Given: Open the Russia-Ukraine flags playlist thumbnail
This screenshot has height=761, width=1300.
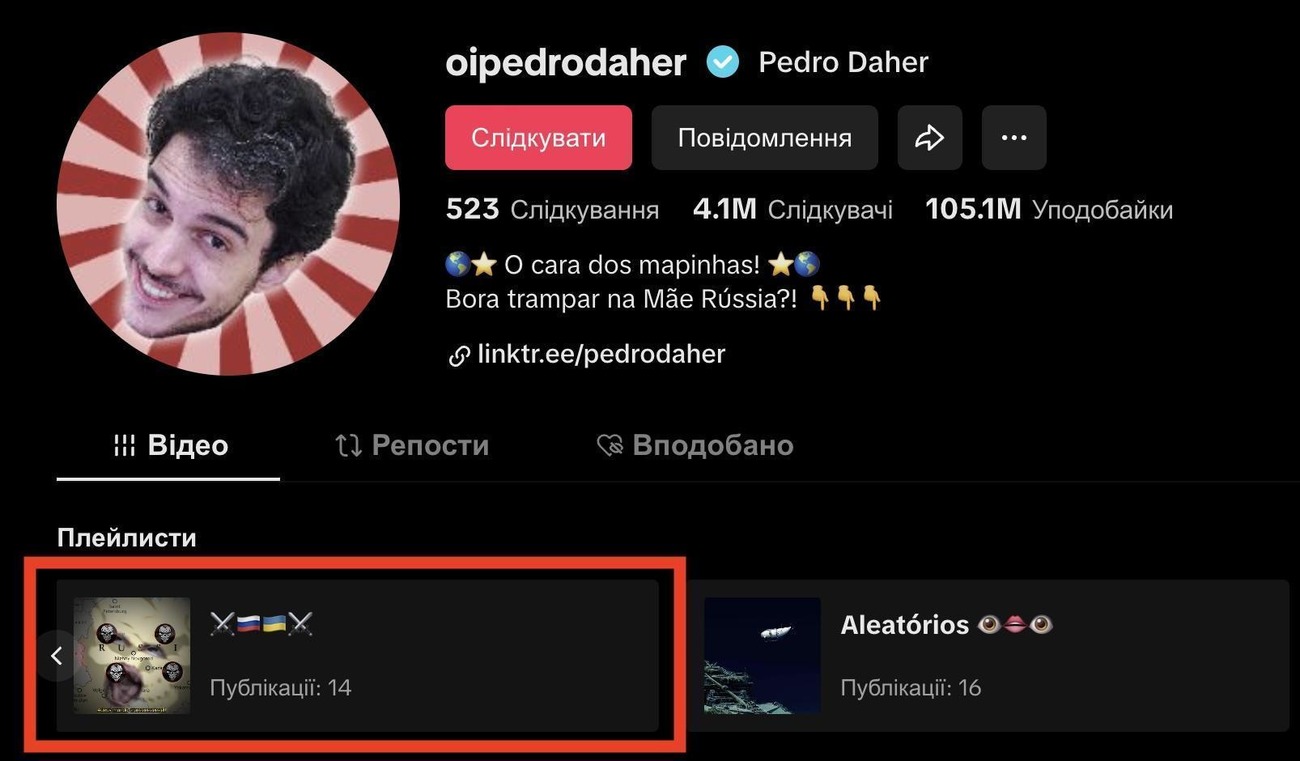Looking at the screenshot, I should 132,656.
